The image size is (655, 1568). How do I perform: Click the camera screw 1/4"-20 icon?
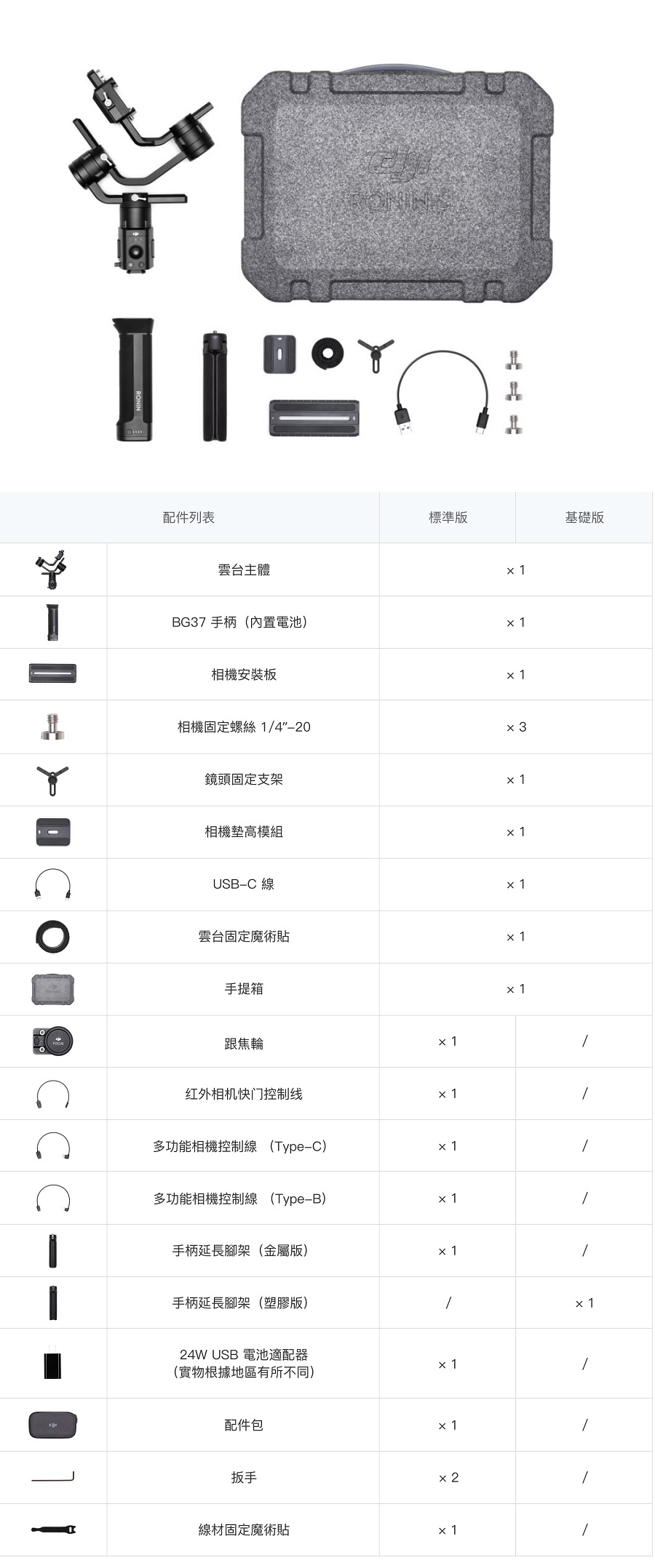[x=52, y=727]
